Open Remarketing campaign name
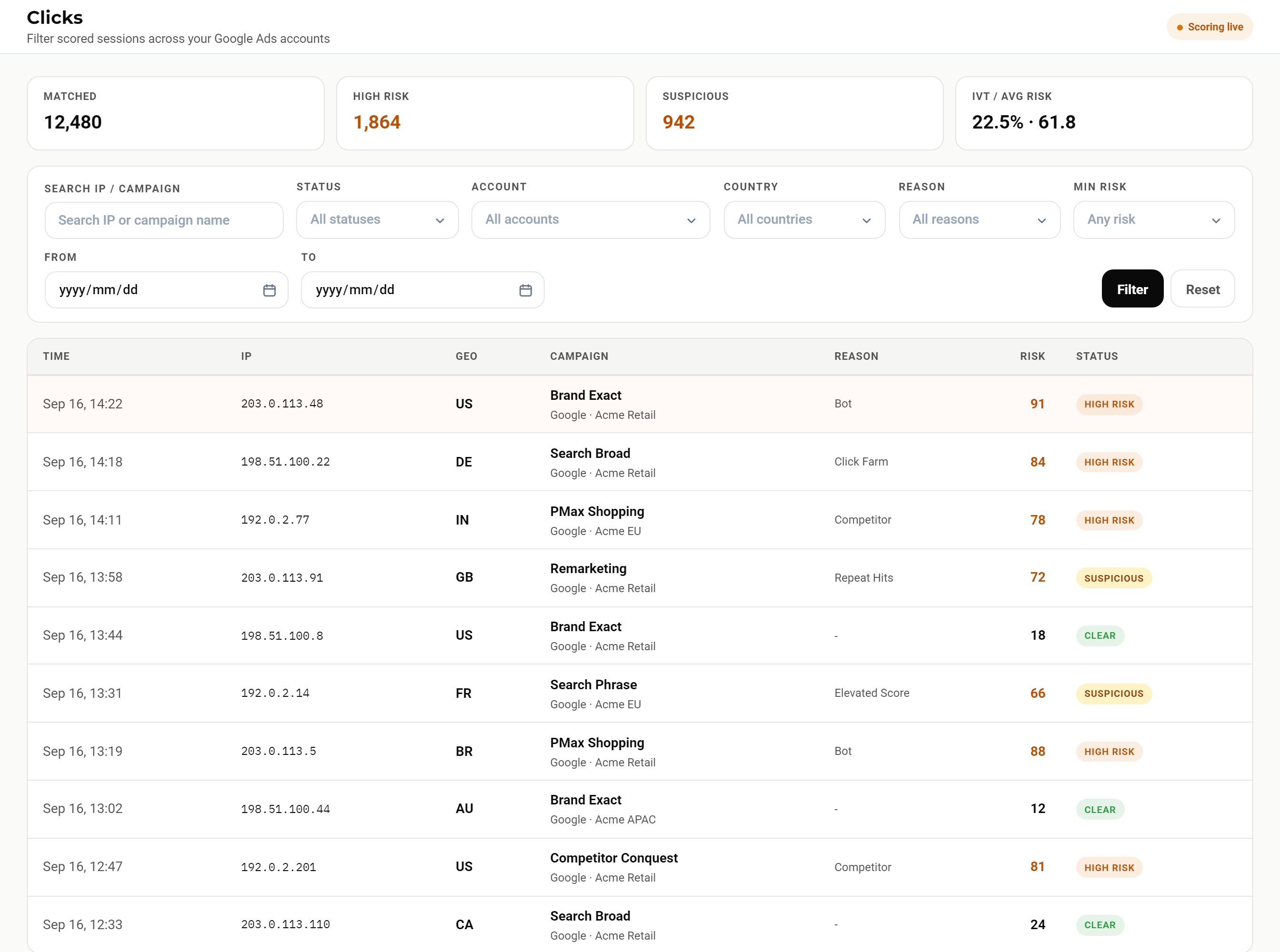This screenshot has height=952, width=1280. [x=588, y=569]
